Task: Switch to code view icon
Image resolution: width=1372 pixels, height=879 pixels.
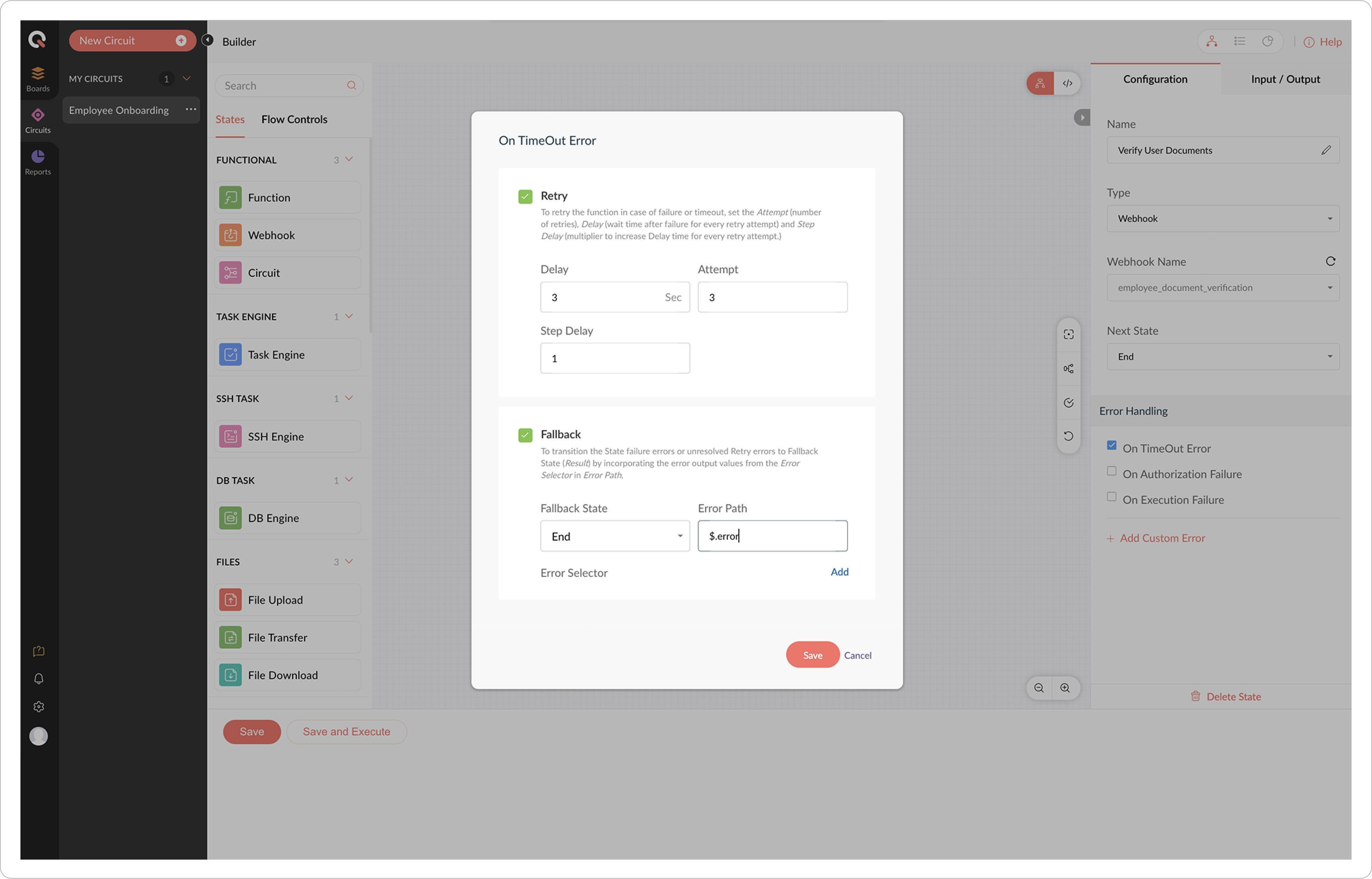Action: 1067,83
